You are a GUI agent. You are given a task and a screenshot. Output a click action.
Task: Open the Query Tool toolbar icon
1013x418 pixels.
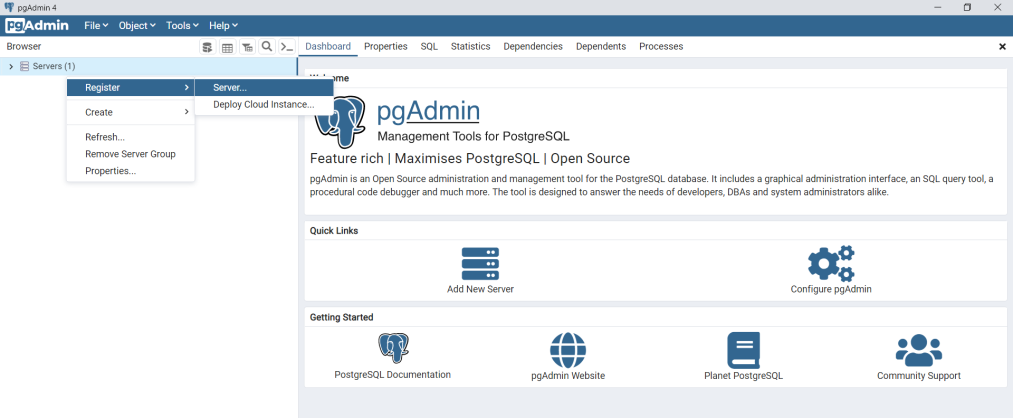coord(207,47)
